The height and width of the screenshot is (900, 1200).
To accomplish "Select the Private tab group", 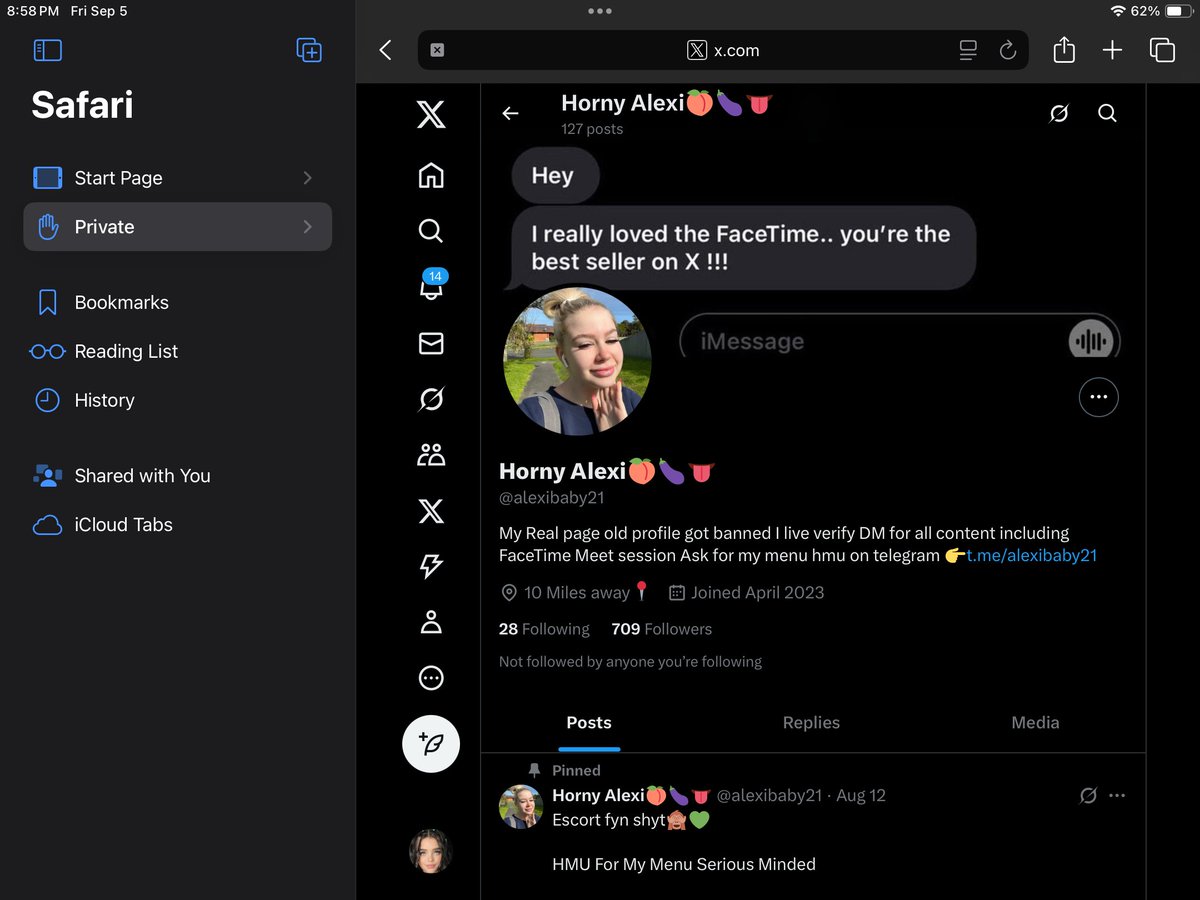I will tap(177, 227).
